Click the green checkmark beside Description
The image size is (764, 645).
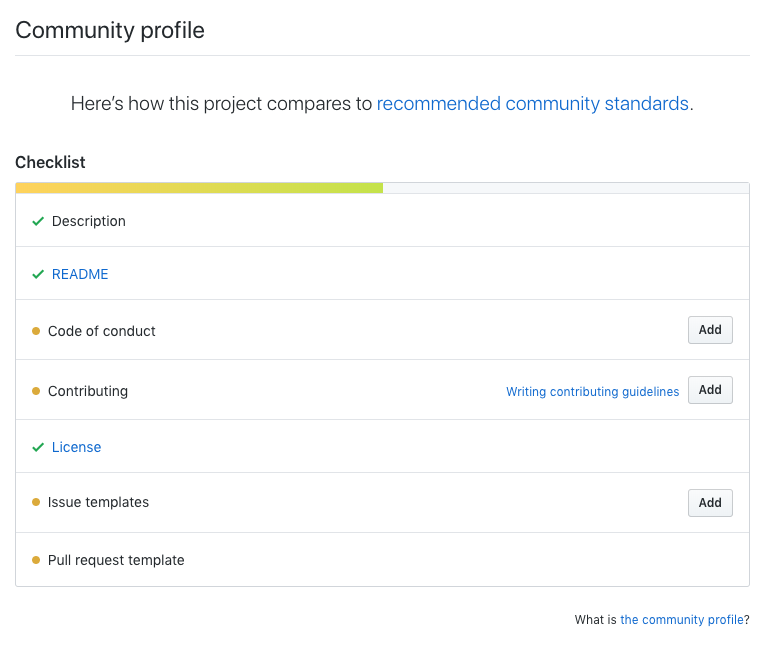click(x=38, y=221)
